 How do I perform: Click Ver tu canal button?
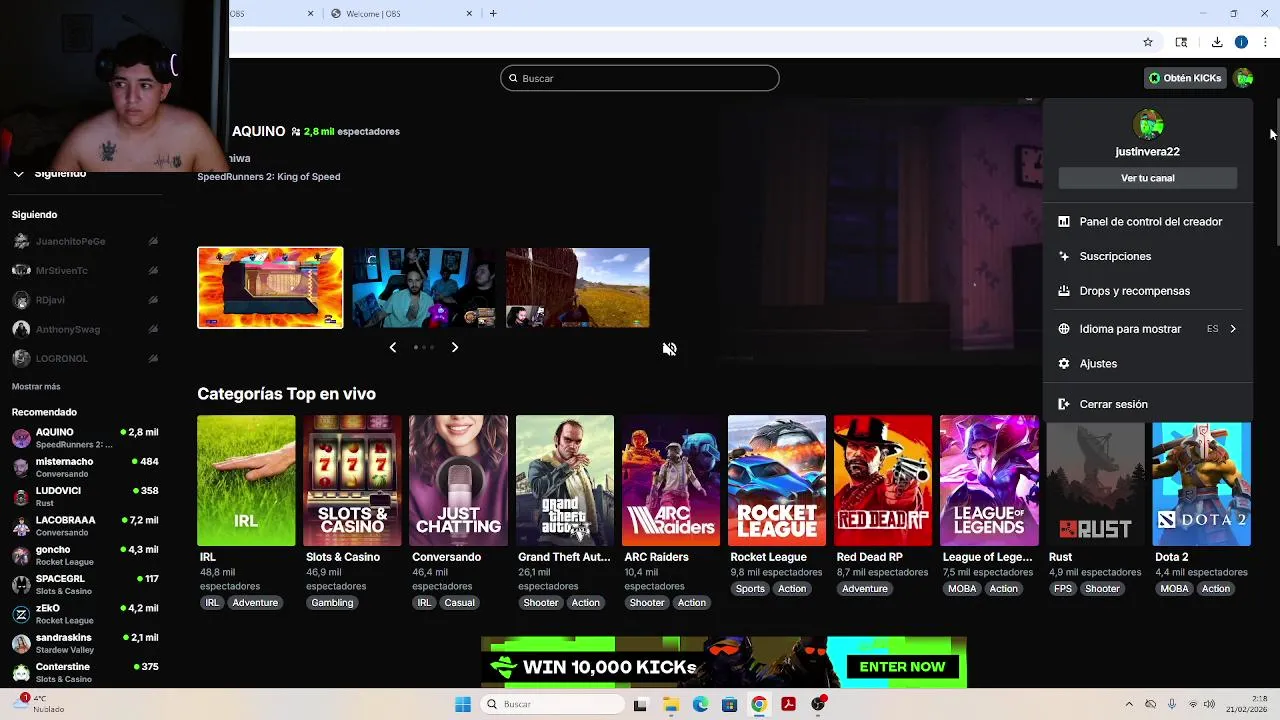(1148, 178)
